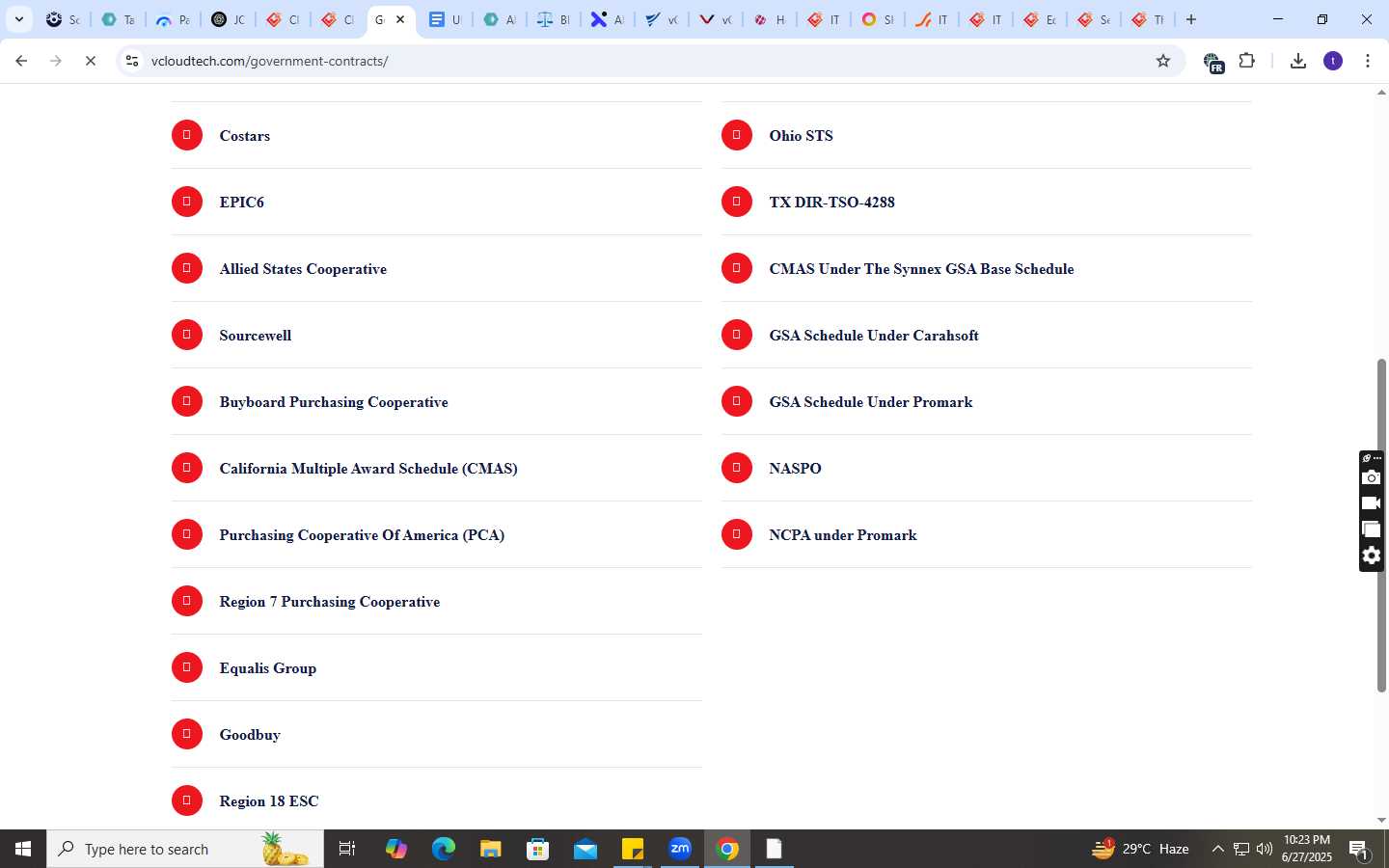
Task: Open the gallery icon in side widget
Action: [1371, 529]
